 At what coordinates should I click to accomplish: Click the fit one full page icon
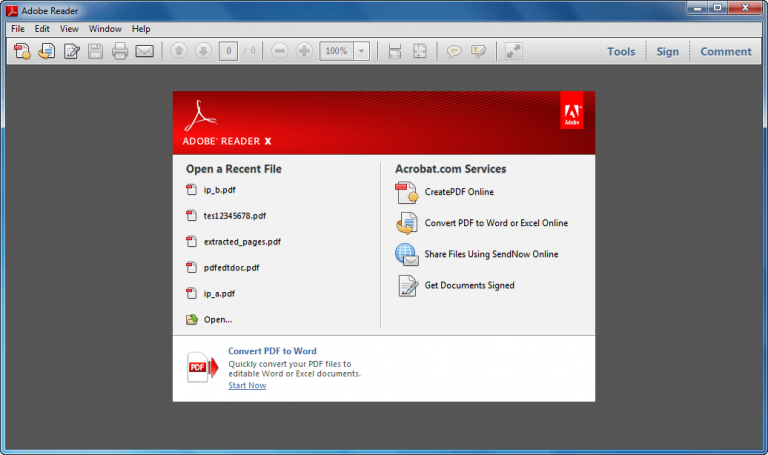point(420,51)
